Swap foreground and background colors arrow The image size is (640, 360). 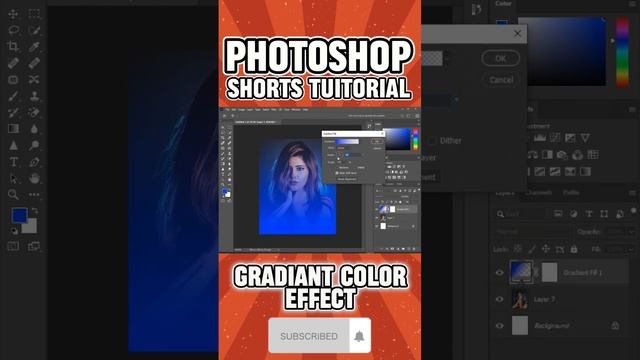pos(35,211)
